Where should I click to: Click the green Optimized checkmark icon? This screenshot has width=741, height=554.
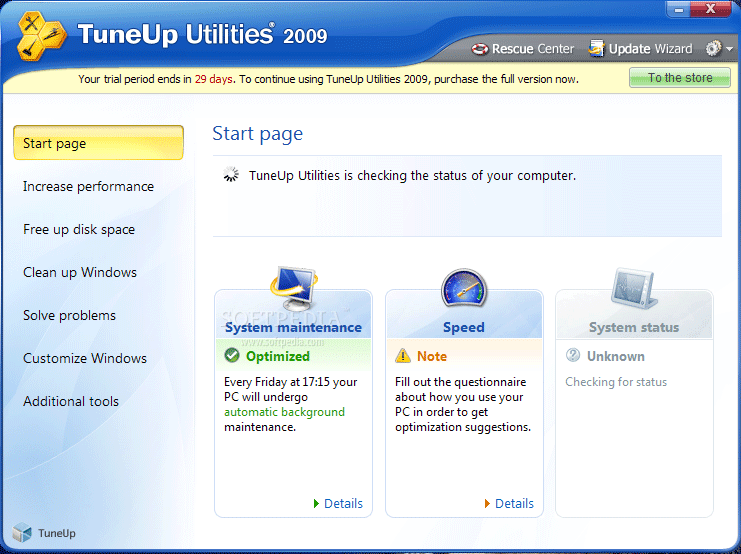tap(232, 355)
